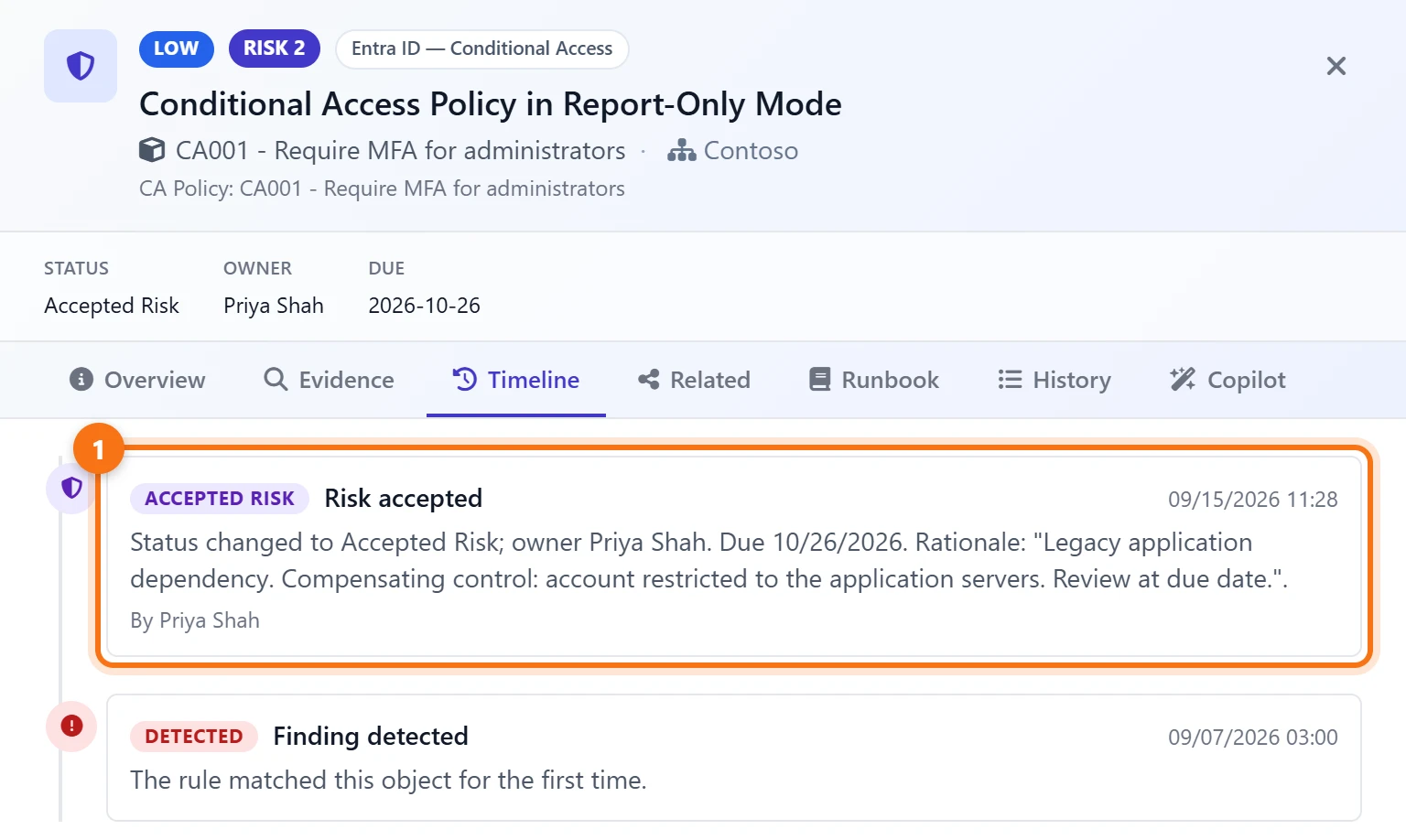
Task: Click "CA Policy: CA001" subtitle line
Action: click(x=382, y=188)
